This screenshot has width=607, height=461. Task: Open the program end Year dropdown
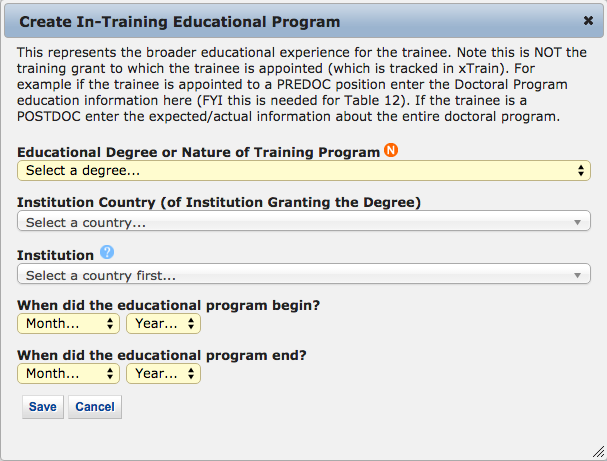tap(163, 373)
